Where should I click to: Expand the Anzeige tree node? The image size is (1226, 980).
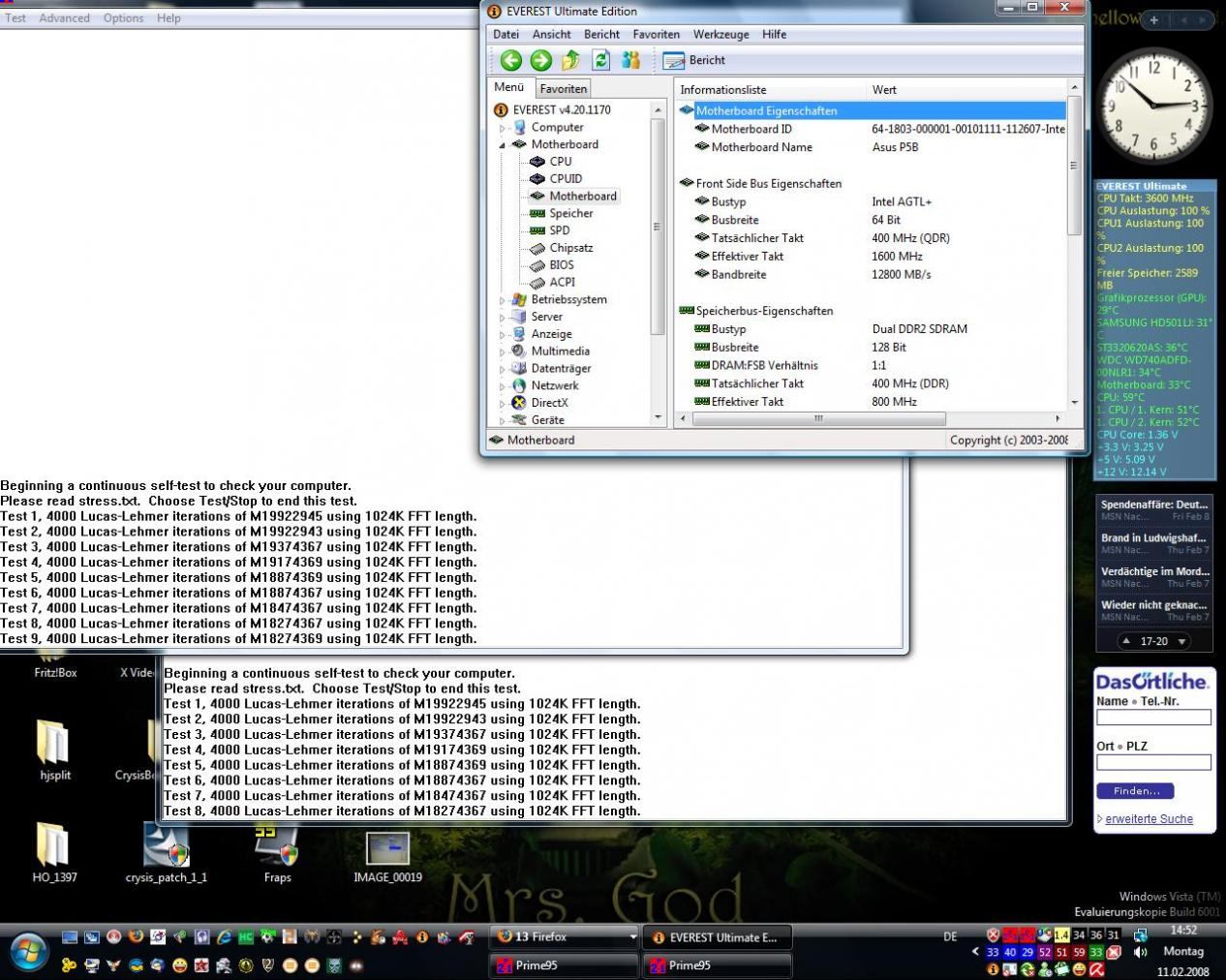click(502, 335)
